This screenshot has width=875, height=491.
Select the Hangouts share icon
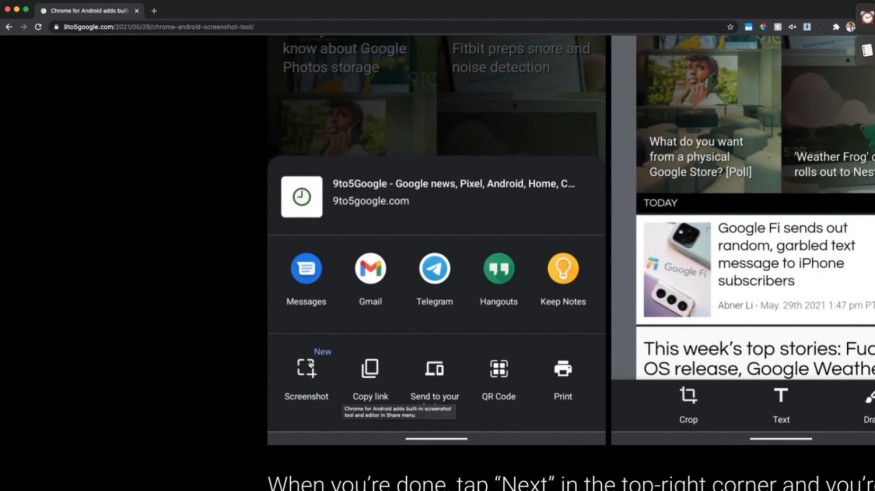click(x=498, y=268)
